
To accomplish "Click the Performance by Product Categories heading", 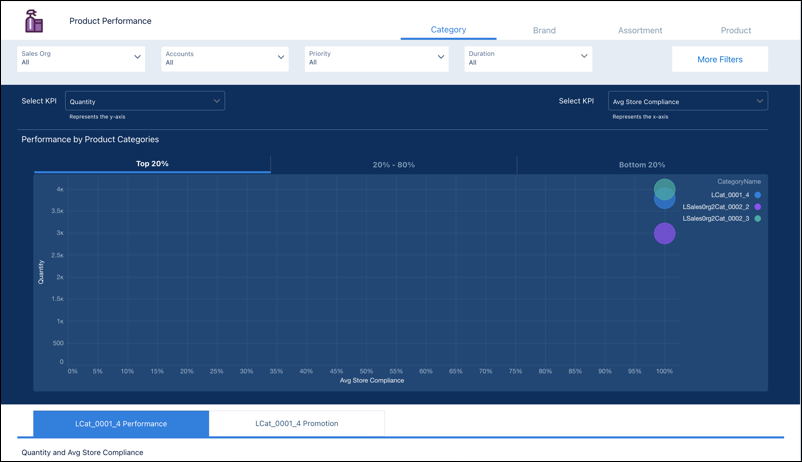I will coord(90,139).
